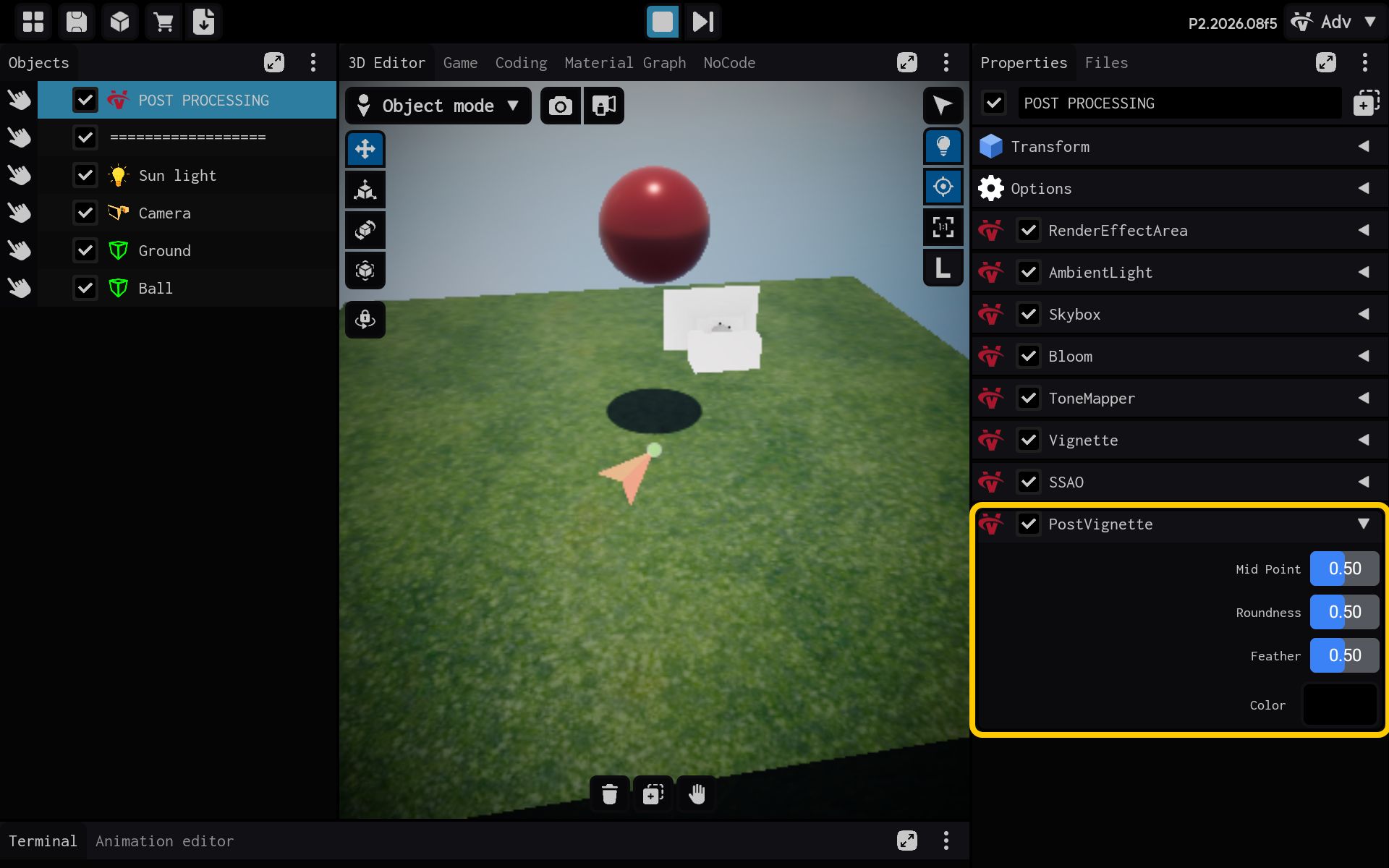Click the Mid Point slider
Viewport: 1389px width, 868px height.
1344,569
